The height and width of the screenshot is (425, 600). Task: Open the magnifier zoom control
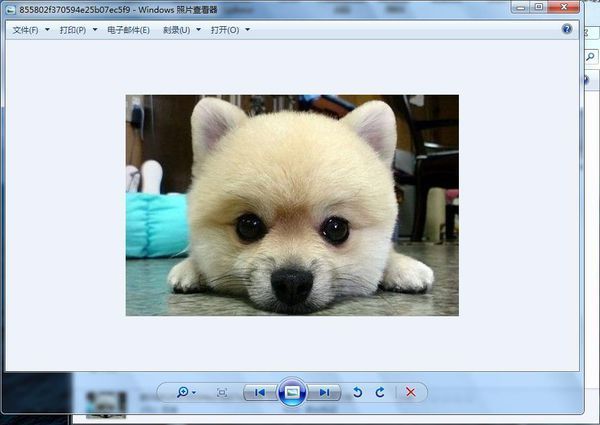point(186,393)
